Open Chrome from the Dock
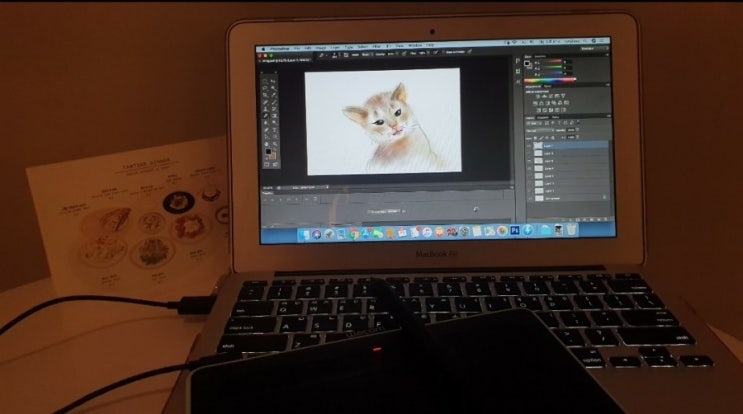This screenshot has width=743, height=414. pos(353,234)
